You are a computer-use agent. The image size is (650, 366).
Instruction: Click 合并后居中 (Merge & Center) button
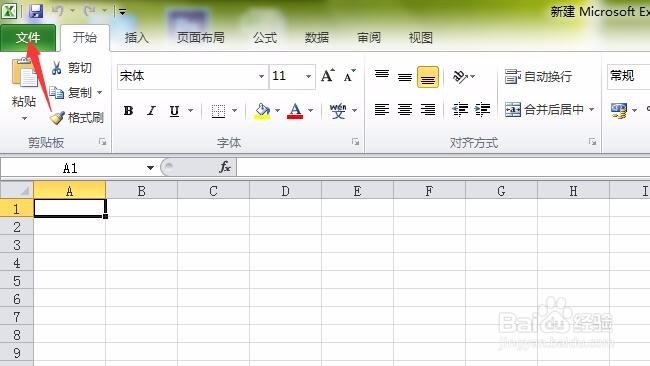(544, 110)
